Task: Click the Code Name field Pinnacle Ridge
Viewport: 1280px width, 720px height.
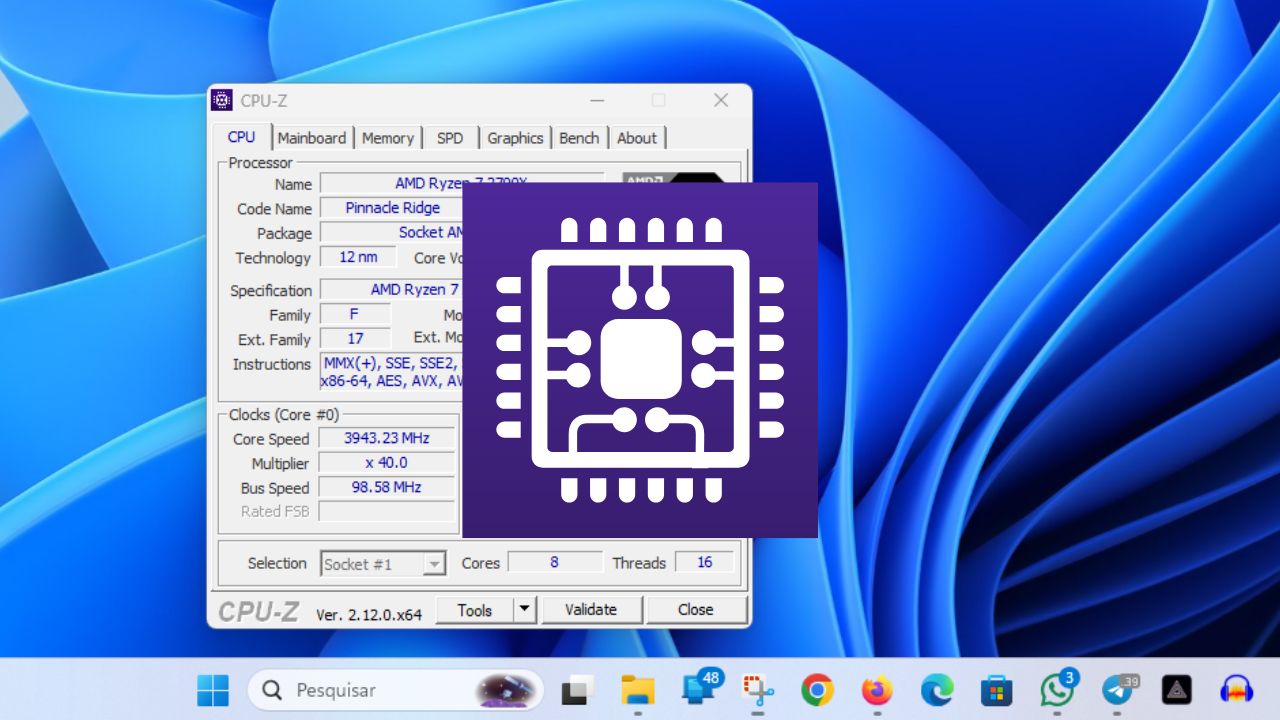Action: tap(392, 208)
